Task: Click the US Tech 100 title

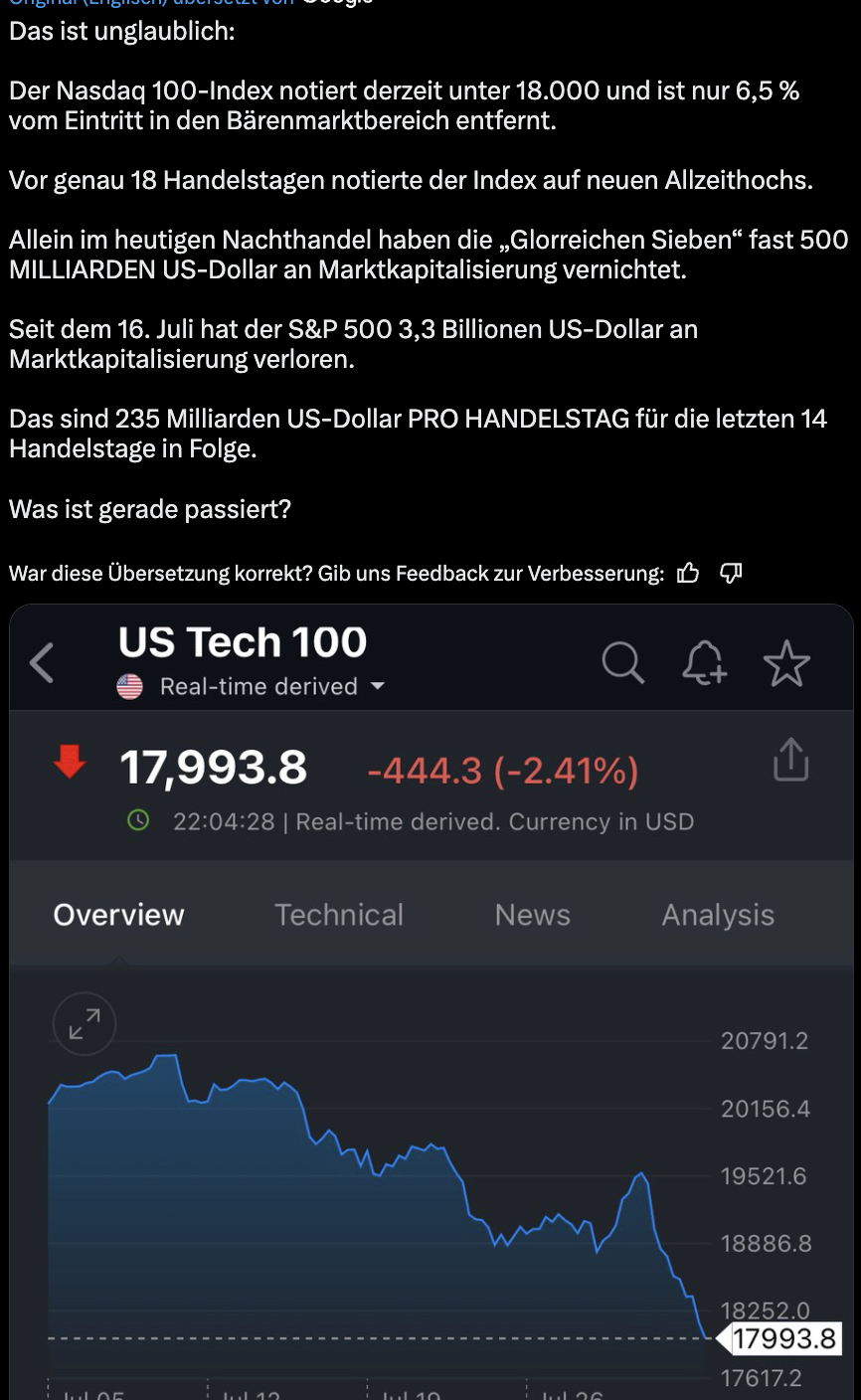Action: coord(243,642)
